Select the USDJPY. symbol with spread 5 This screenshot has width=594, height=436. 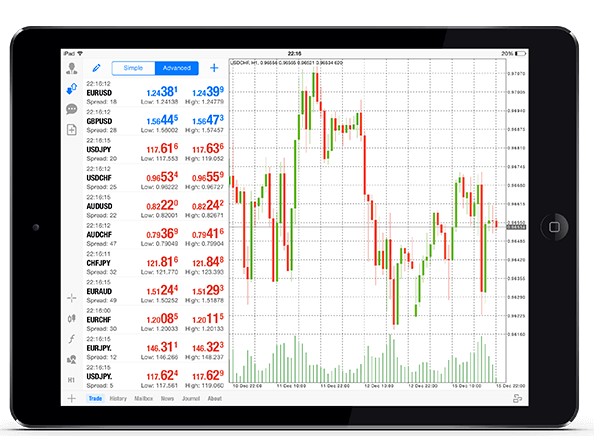155,377
